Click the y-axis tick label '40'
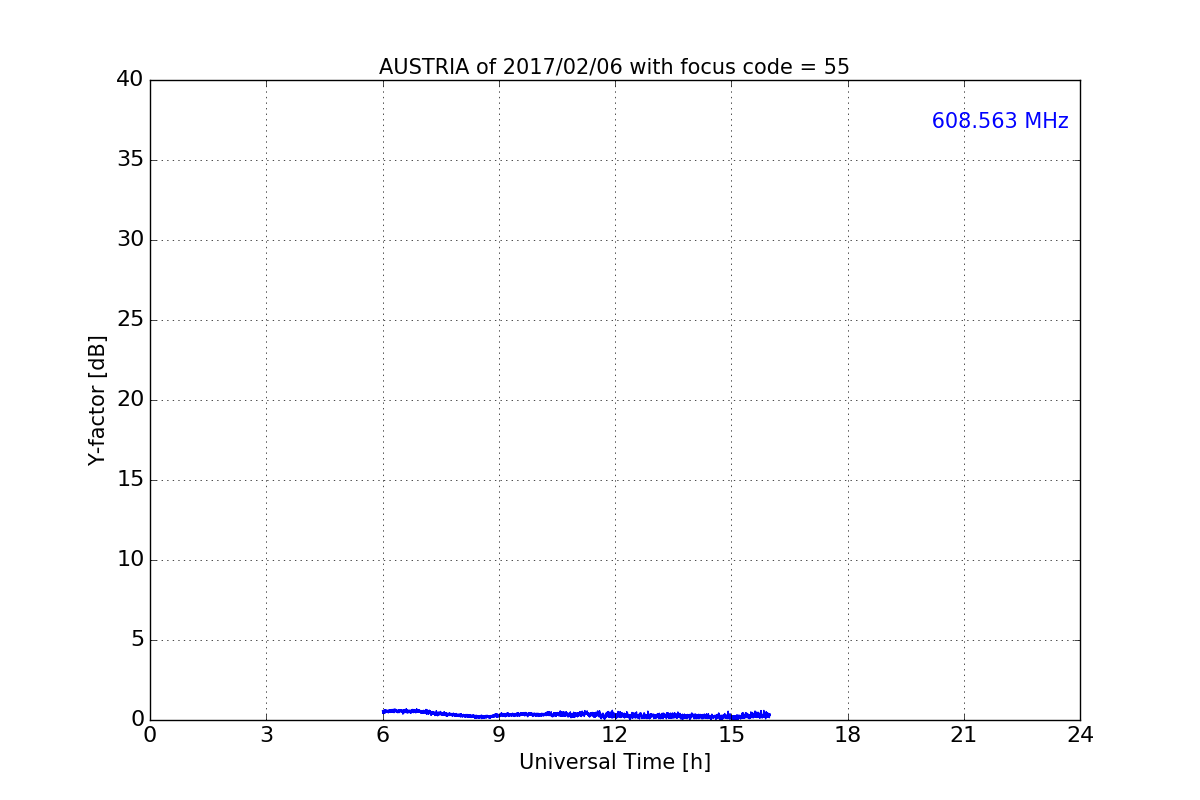Screen dimensions: 1200x800 point(130,79)
